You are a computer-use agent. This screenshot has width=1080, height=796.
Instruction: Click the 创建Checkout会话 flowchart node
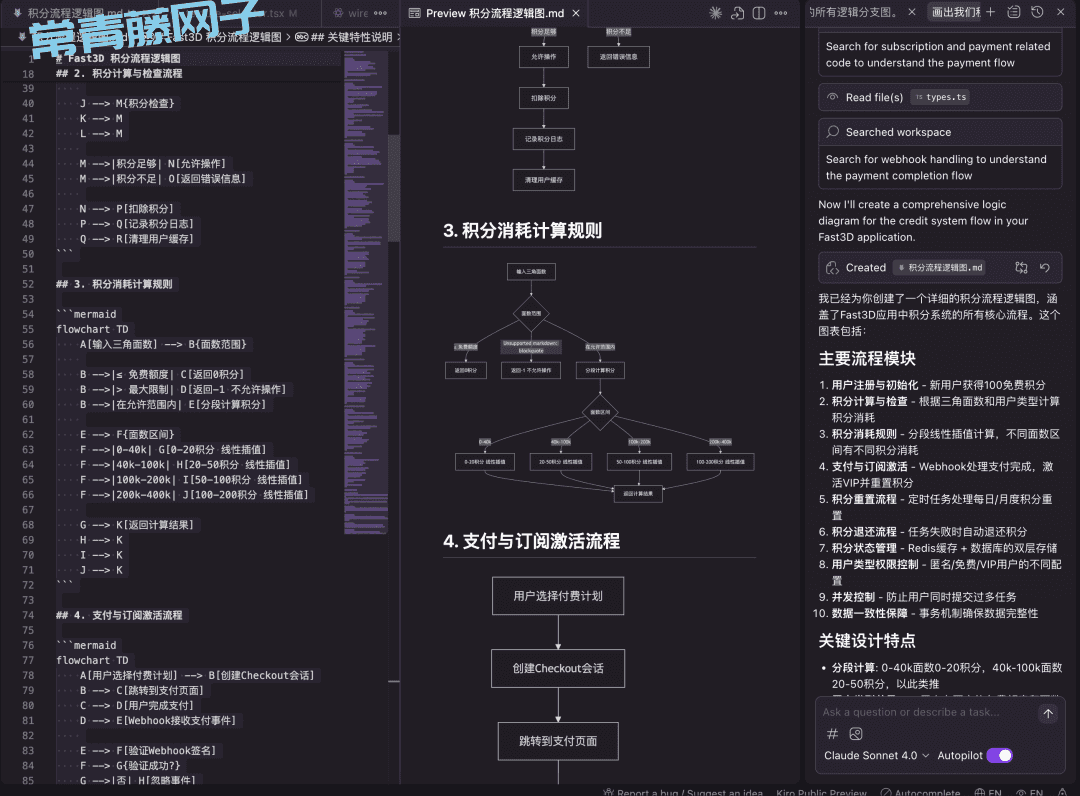tap(558, 668)
